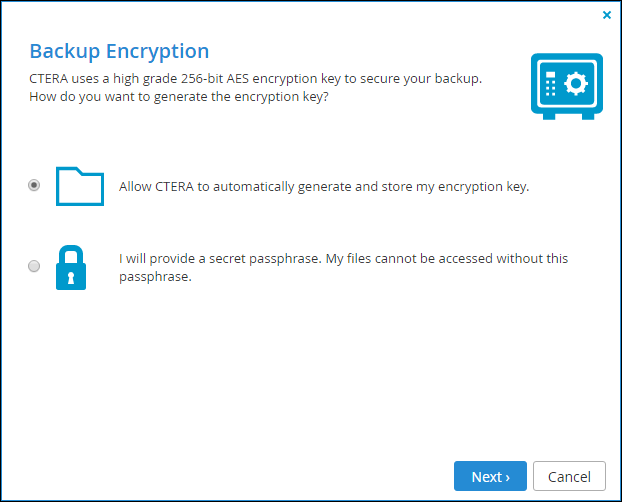Click the chevron arrow inside Next button
This screenshot has height=502, width=622.
(507, 477)
